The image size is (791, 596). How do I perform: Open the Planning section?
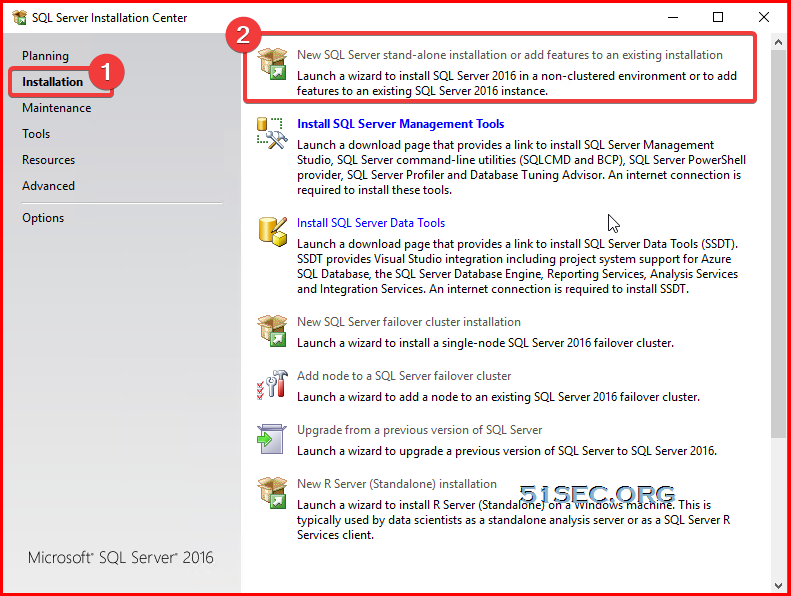[x=45, y=56]
